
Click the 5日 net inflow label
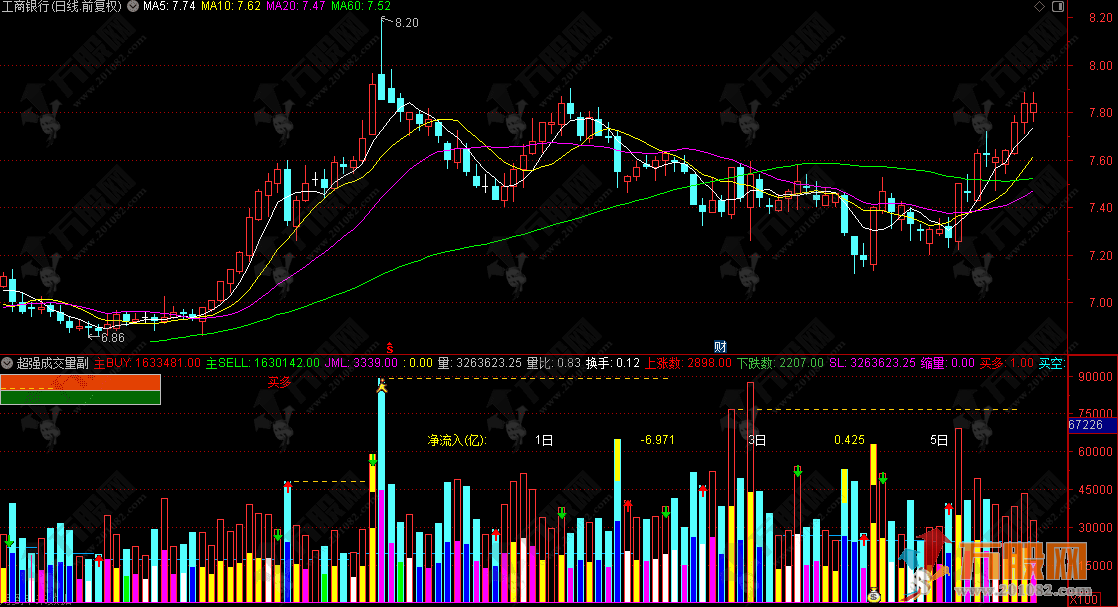tap(939, 440)
